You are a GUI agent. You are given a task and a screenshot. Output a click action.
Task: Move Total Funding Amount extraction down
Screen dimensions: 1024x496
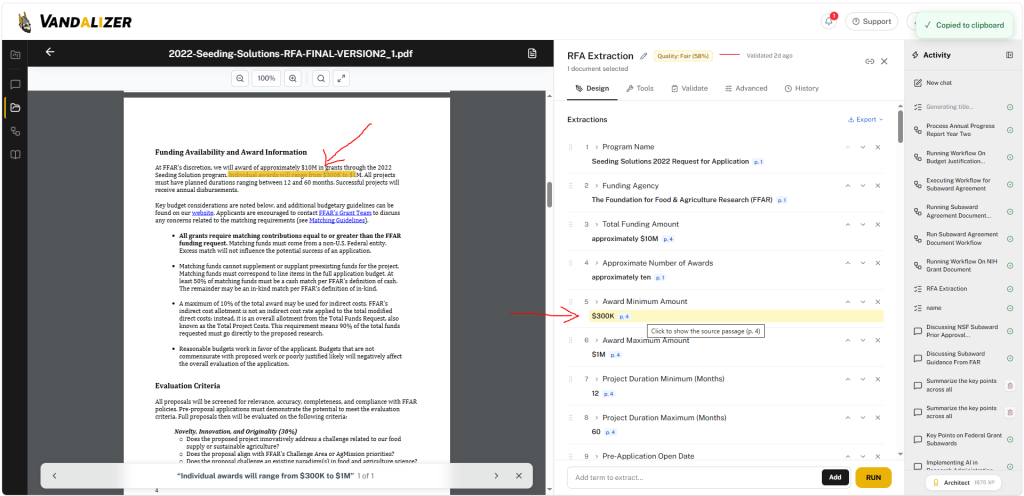coord(863,225)
